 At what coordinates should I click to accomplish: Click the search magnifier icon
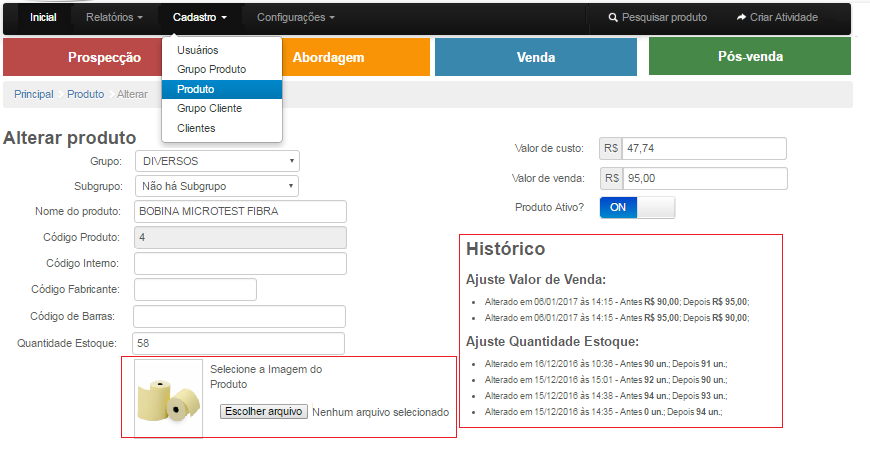(614, 18)
